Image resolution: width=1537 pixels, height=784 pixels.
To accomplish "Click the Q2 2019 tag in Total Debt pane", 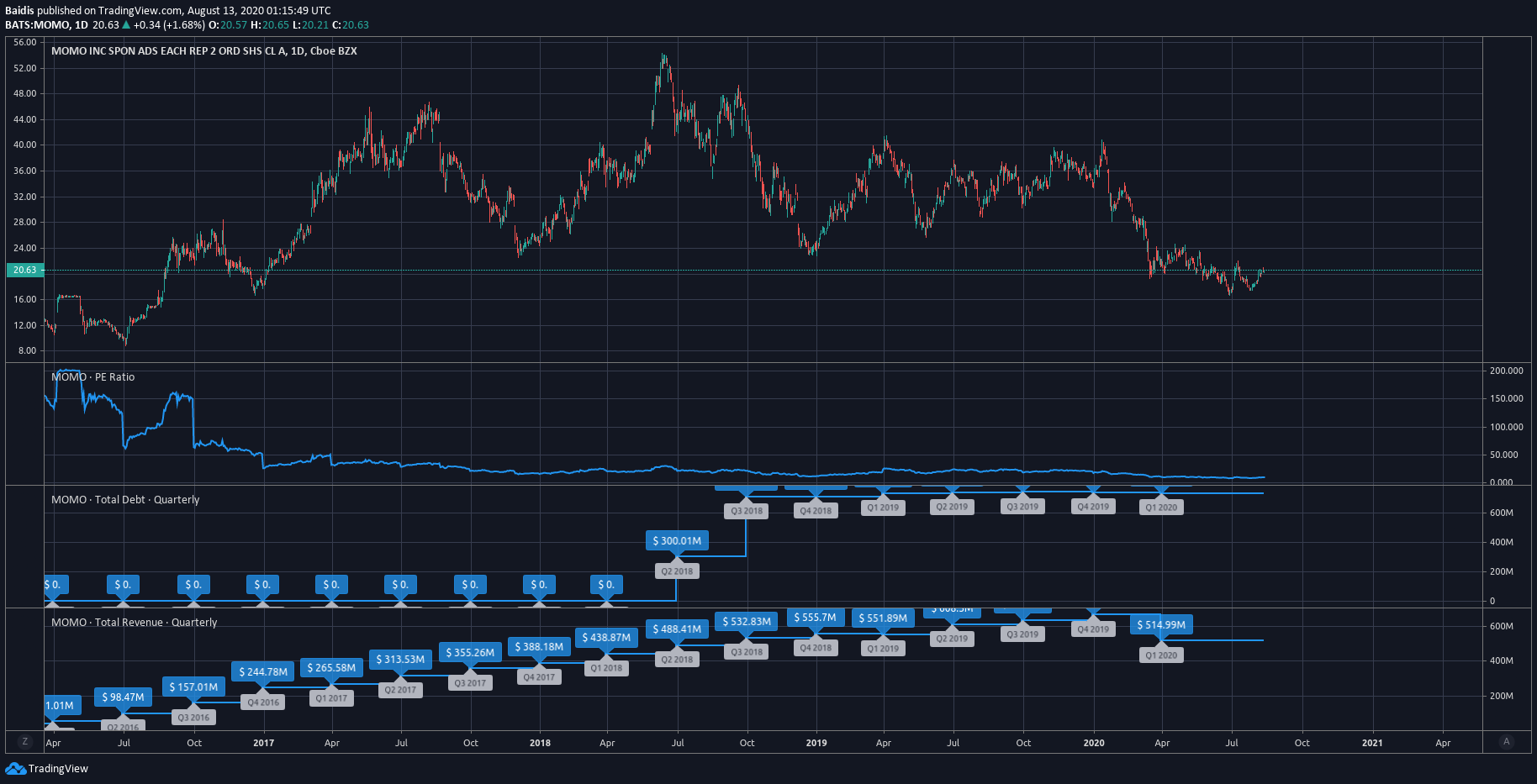I will click(x=952, y=507).
